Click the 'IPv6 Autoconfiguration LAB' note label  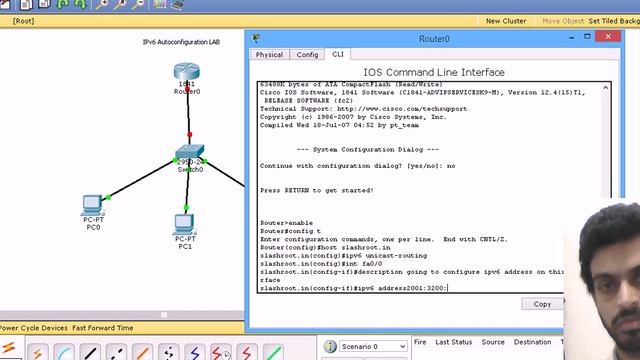click(x=181, y=42)
